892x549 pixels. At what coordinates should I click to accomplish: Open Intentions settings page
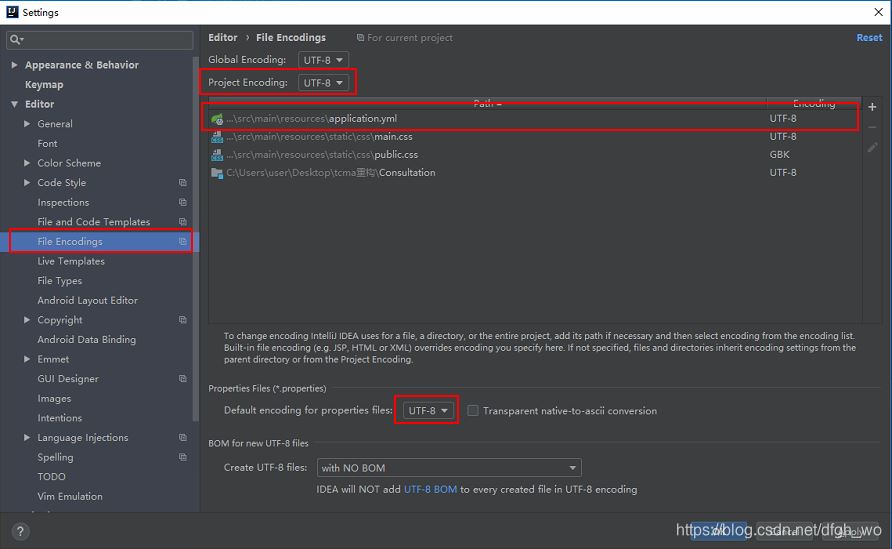(x=60, y=418)
